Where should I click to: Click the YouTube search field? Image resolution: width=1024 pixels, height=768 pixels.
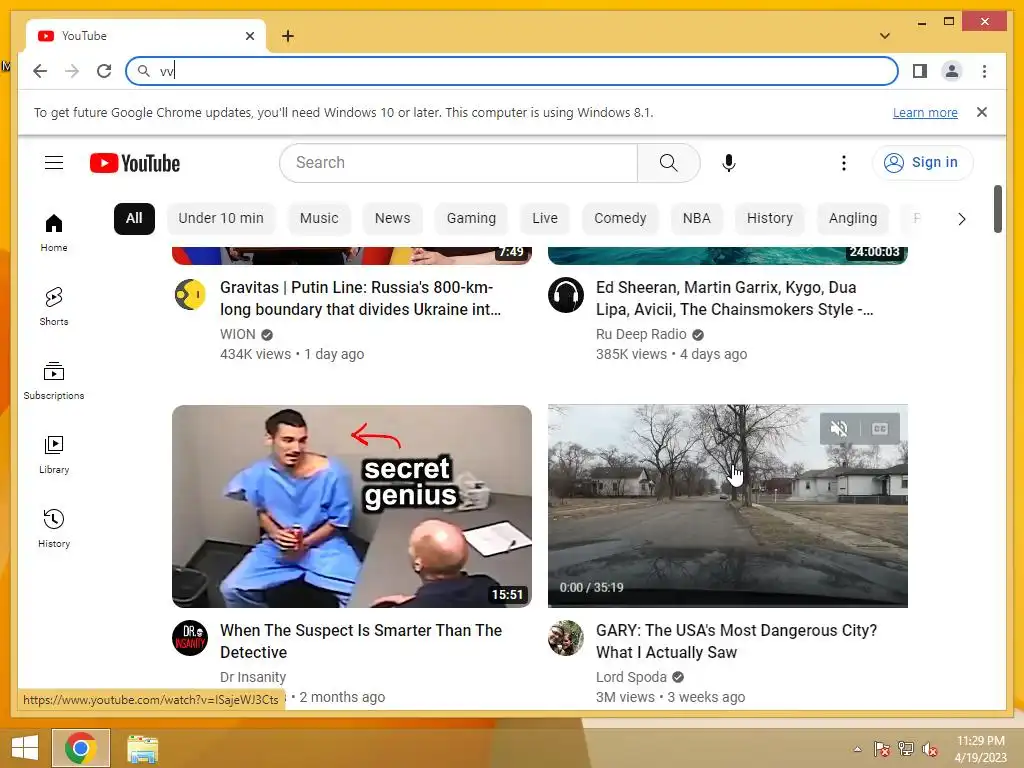pyautogui.click(x=458, y=163)
